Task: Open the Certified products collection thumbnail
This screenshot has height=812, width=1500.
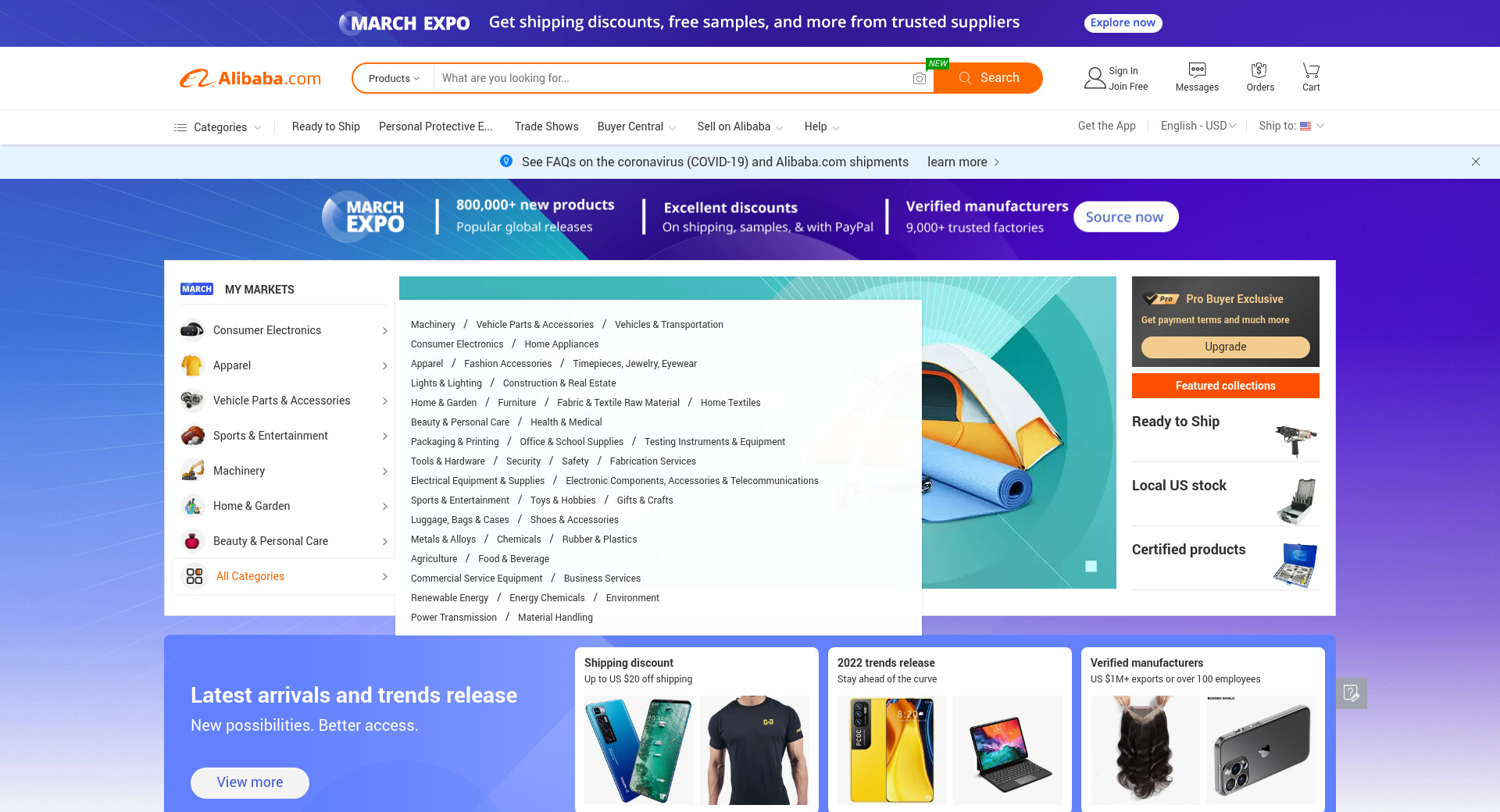Action: pos(1296,565)
